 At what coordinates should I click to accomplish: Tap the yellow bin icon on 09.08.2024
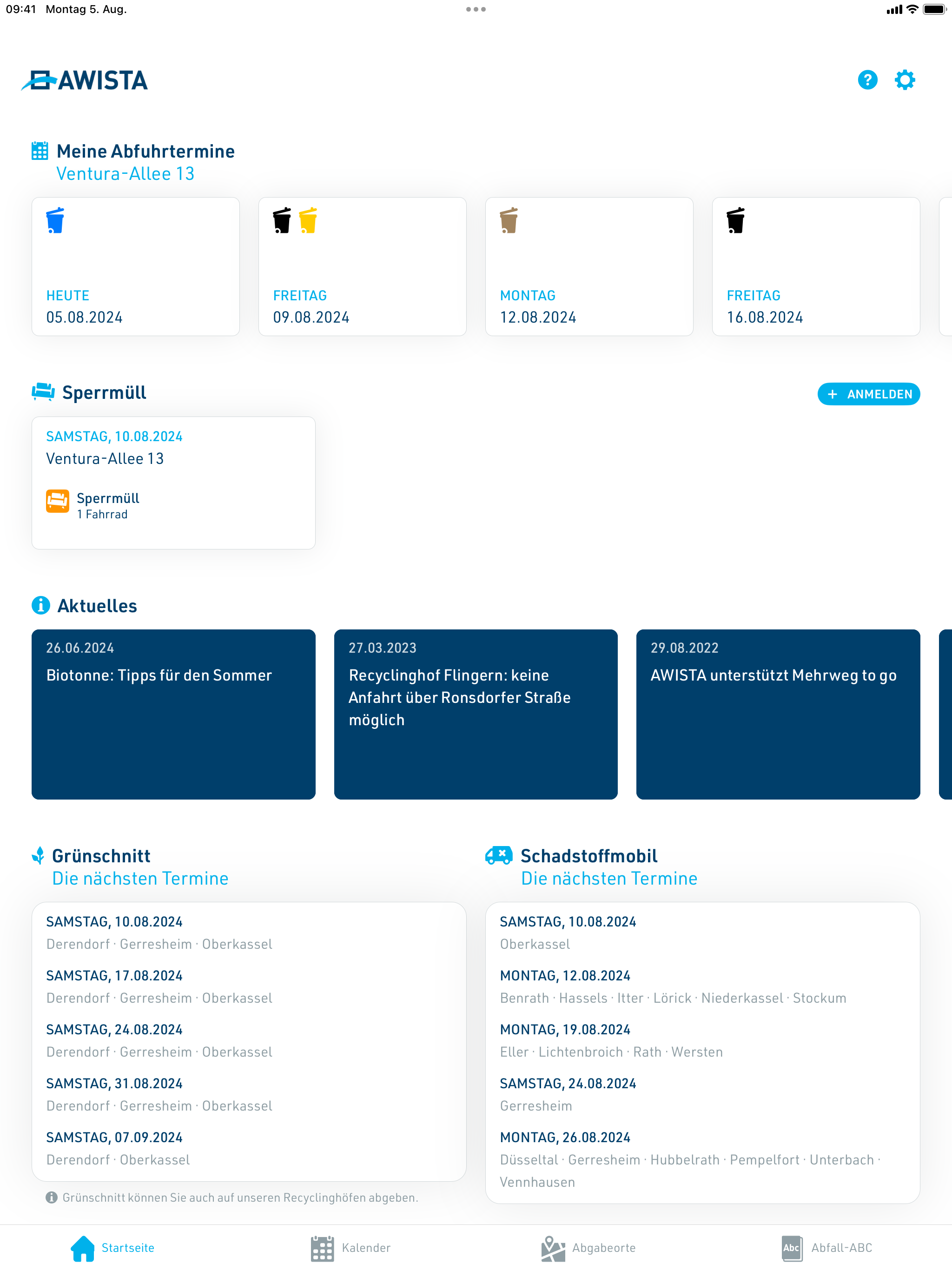tap(308, 220)
